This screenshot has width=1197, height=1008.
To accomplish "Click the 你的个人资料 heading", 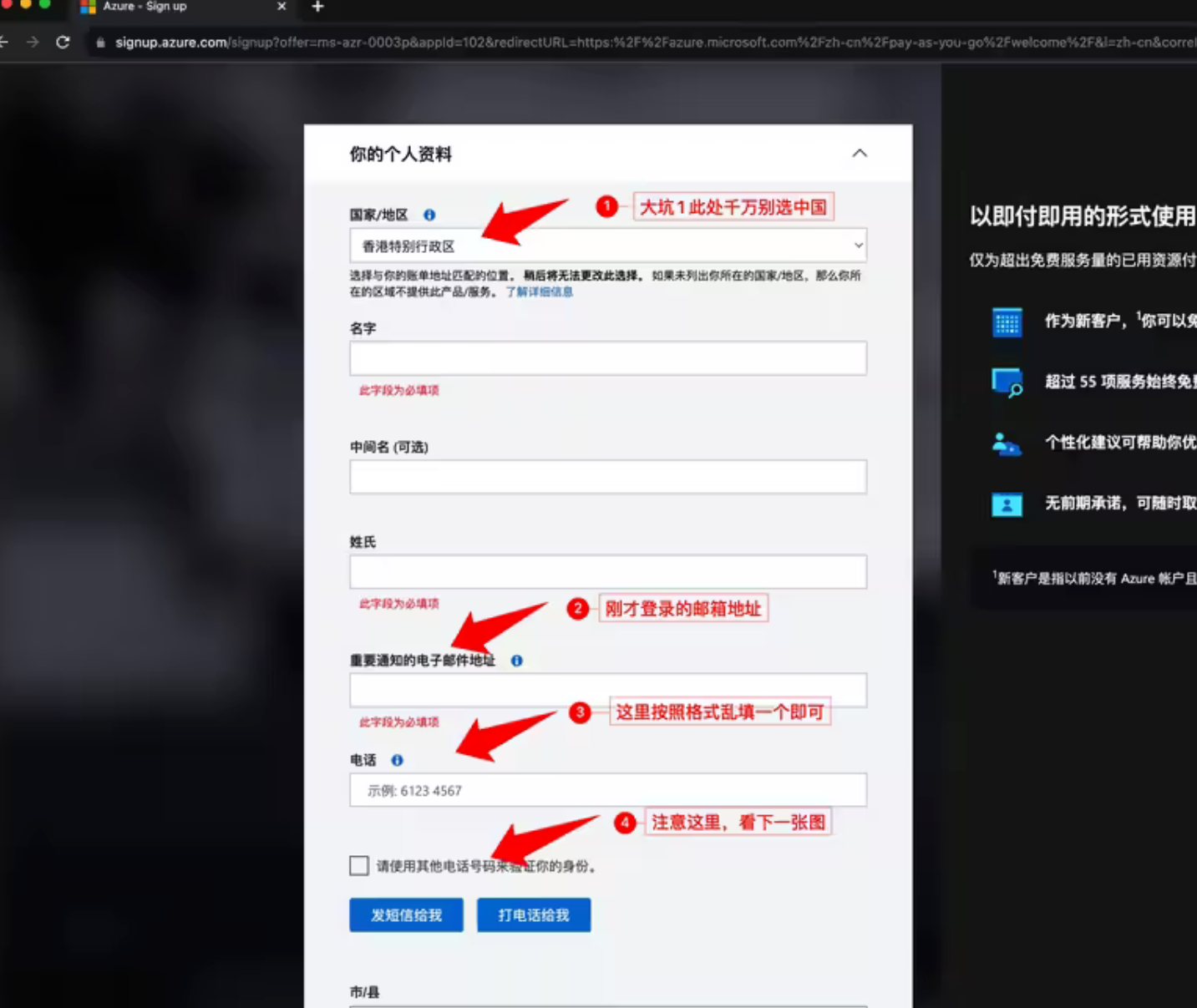I will (401, 154).
